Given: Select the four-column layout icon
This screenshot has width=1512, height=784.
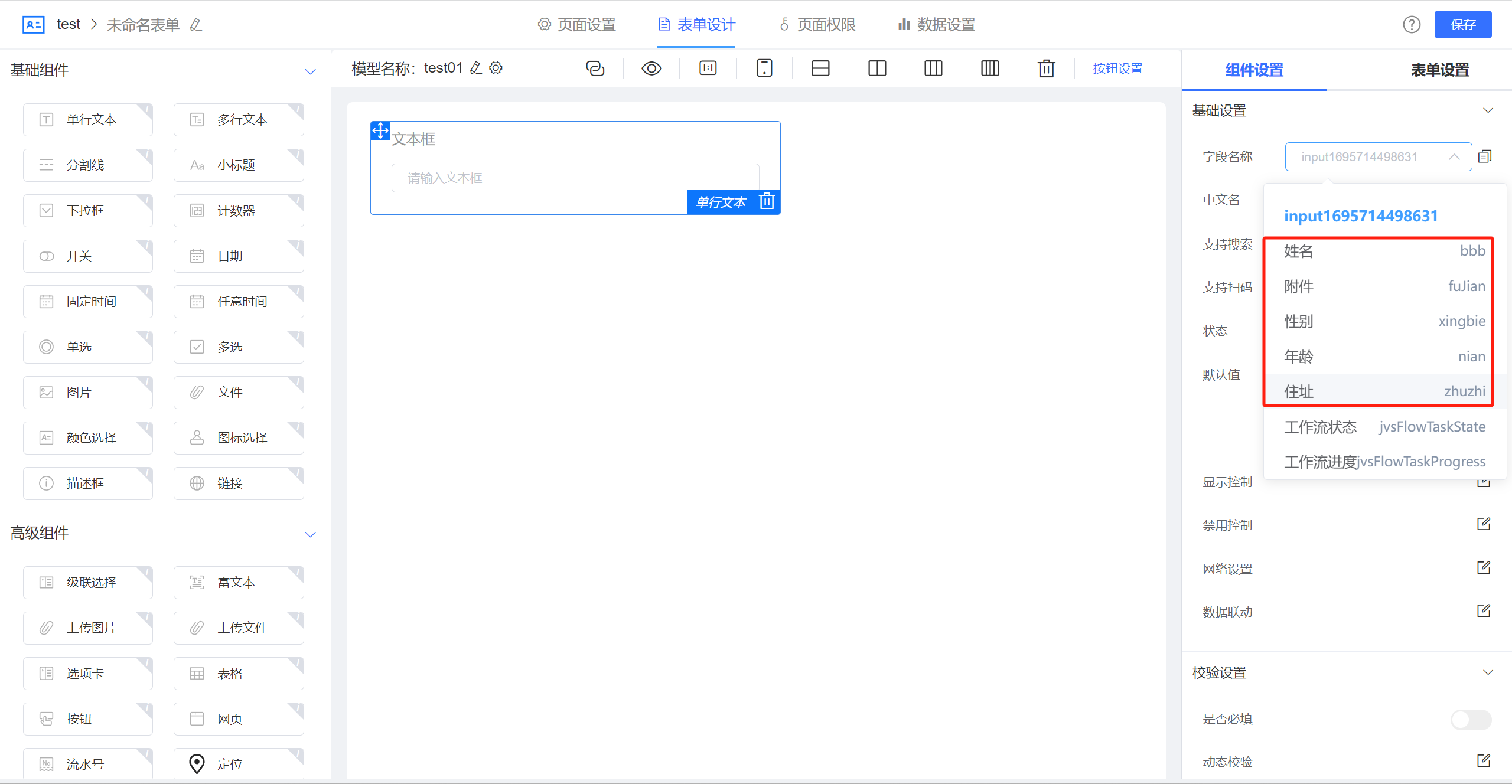Looking at the screenshot, I should pyautogui.click(x=990, y=68).
